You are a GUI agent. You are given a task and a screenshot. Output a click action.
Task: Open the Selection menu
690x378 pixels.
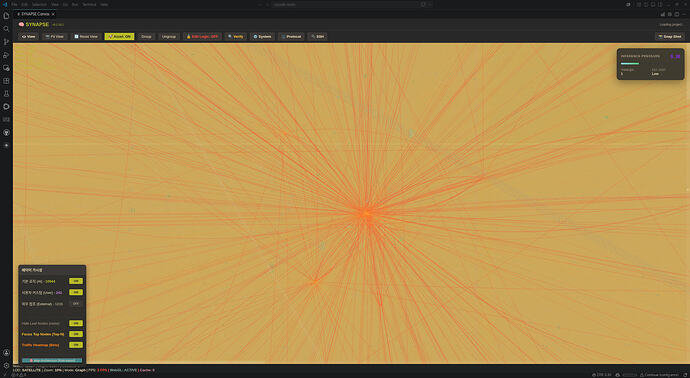39,4
